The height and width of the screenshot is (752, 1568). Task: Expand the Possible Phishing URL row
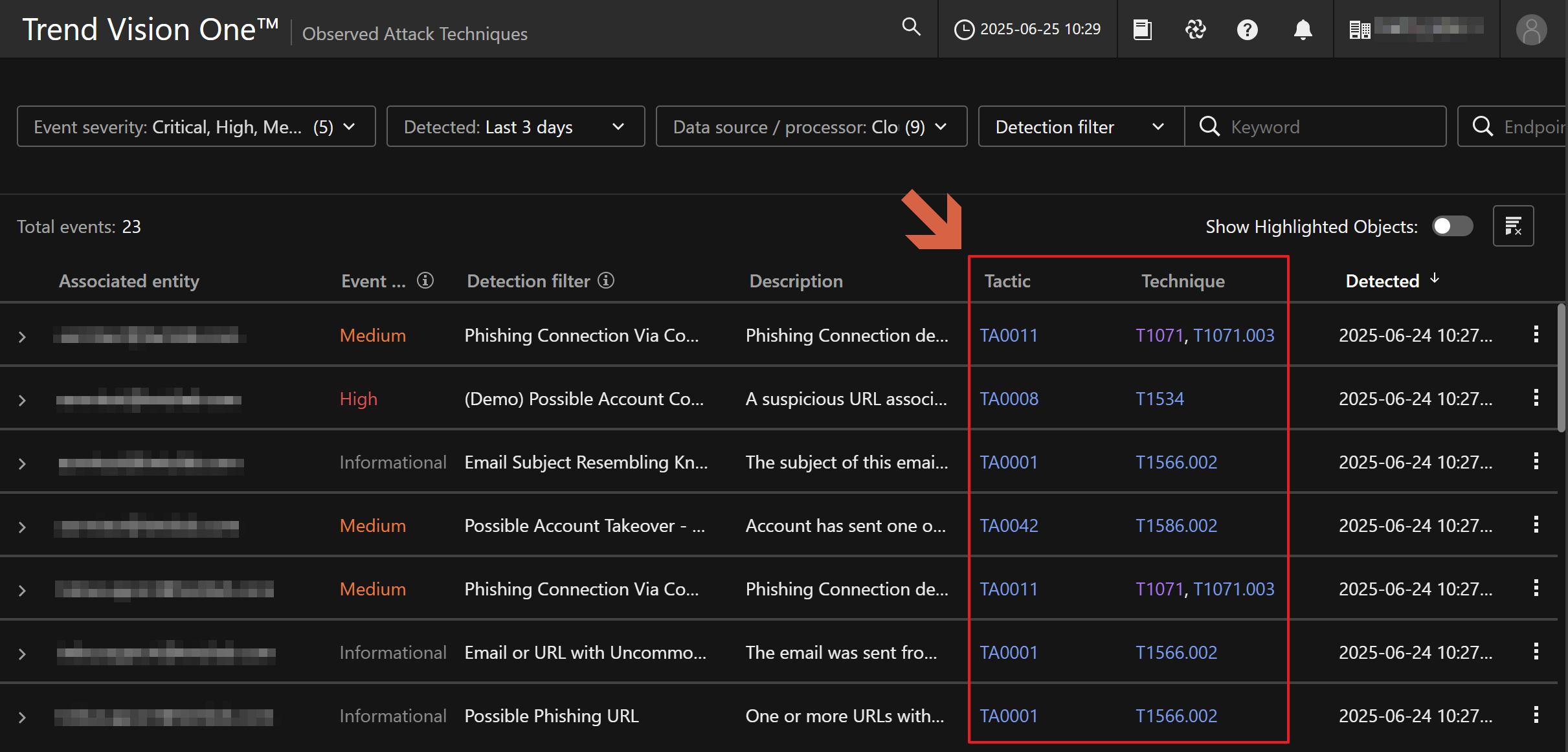click(x=22, y=717)
